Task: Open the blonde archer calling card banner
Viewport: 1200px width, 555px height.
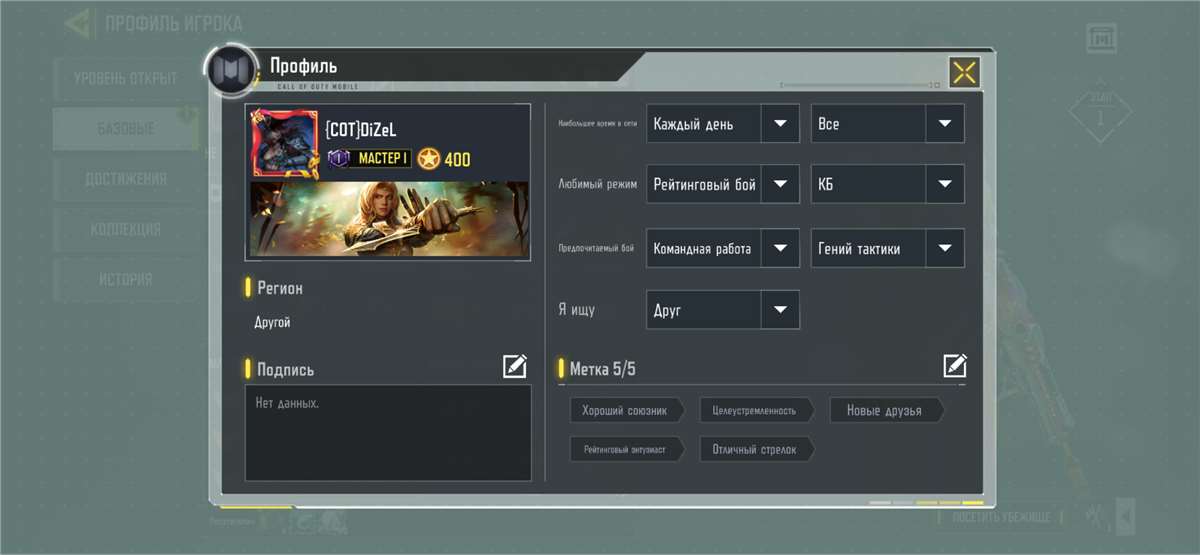Action: pyautogui.click(x=389, y=217)
